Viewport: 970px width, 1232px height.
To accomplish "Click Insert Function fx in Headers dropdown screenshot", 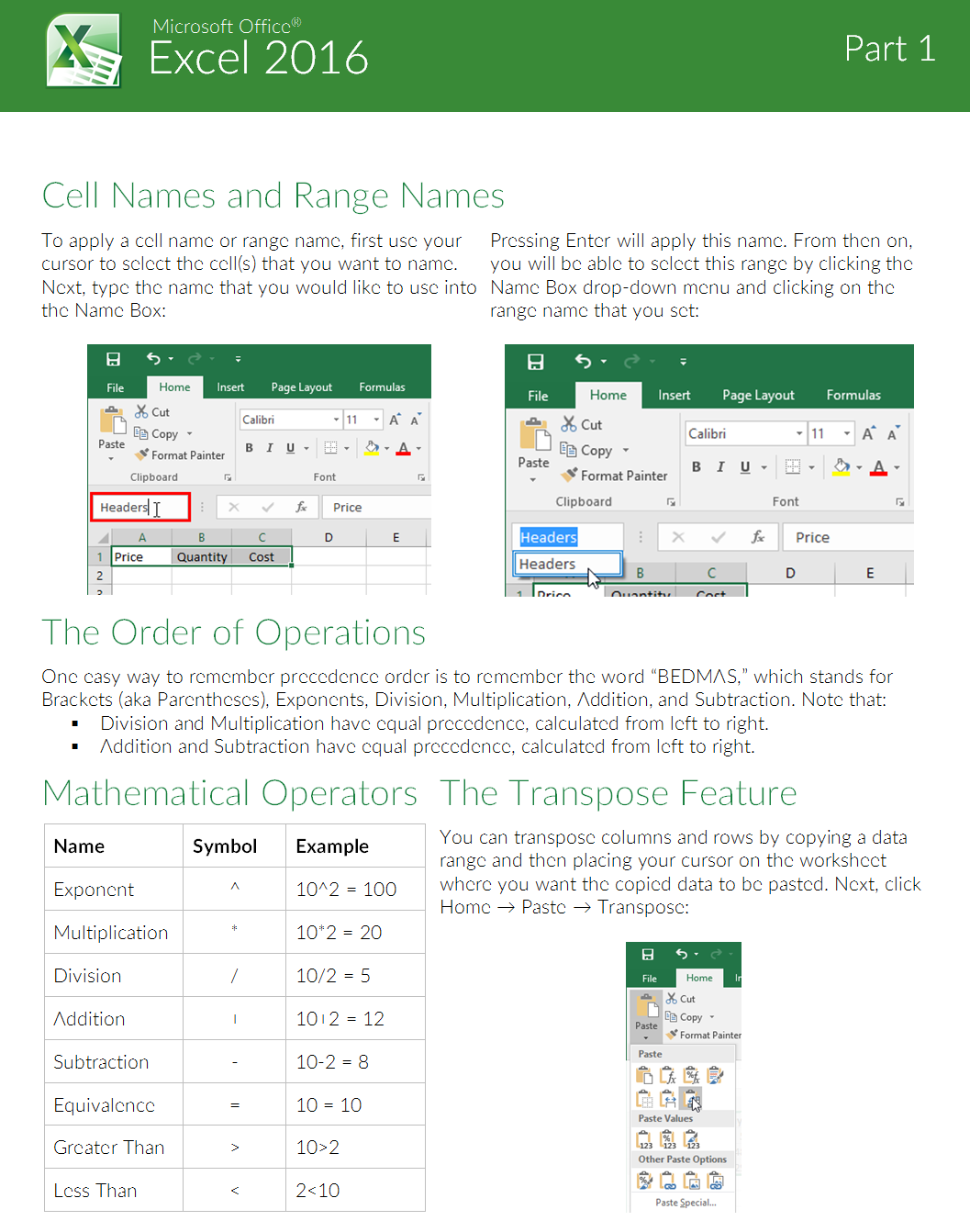I will click(x=758, y=537).
